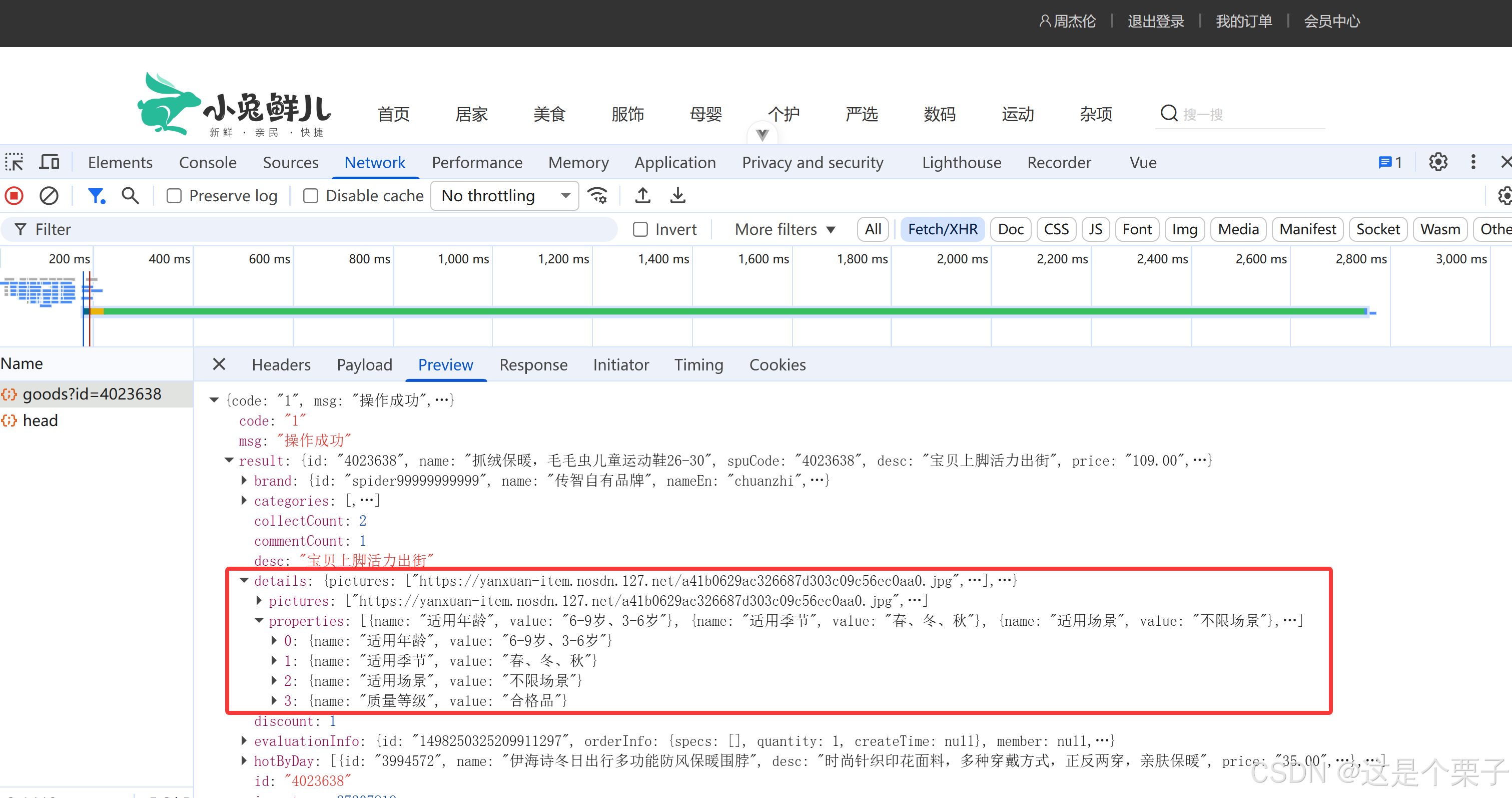Click the 退出登录 link

(1155, 21)
